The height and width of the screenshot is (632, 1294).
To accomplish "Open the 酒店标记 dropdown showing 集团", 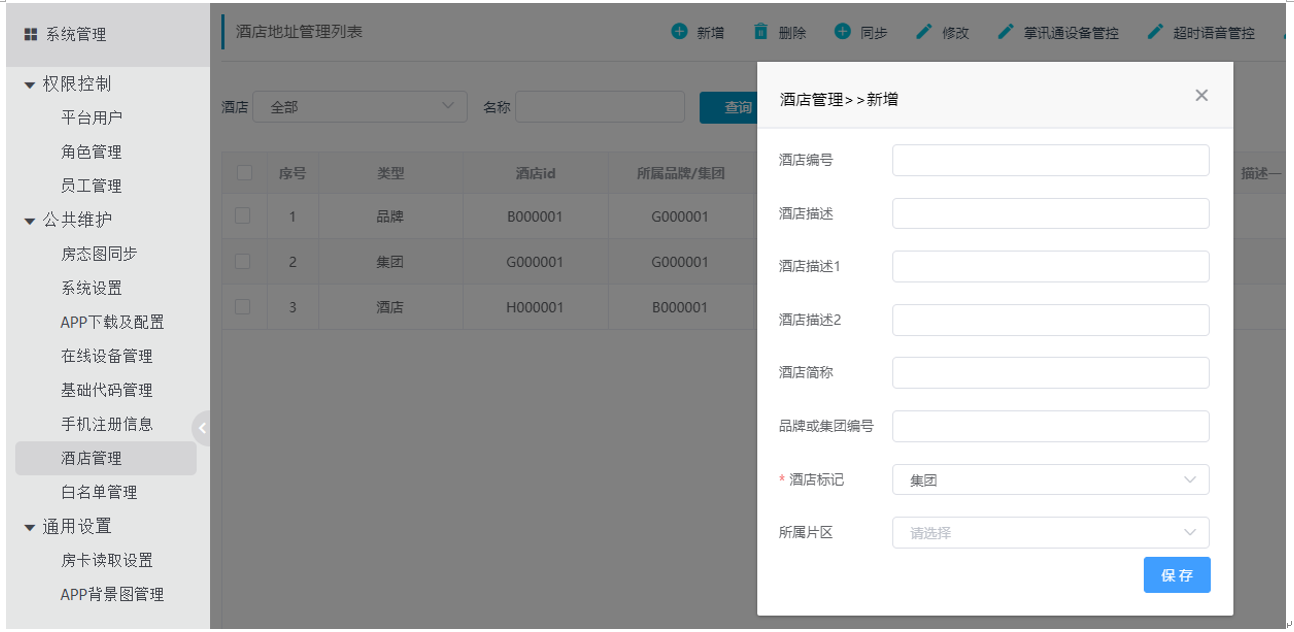I will pos(1050,480).
